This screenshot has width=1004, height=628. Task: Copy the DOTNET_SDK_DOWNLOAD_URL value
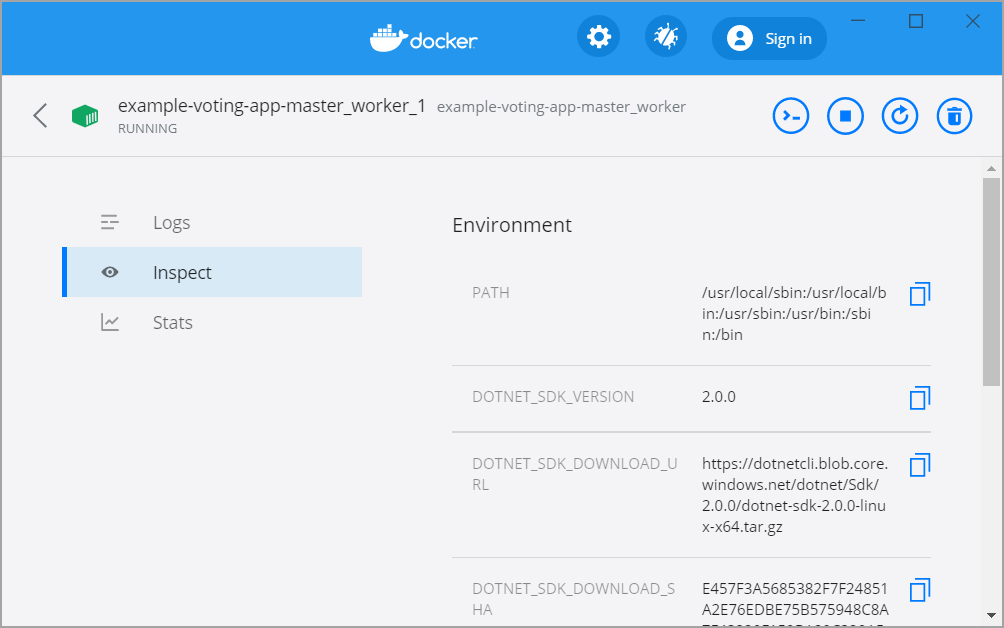coord(919,465)
